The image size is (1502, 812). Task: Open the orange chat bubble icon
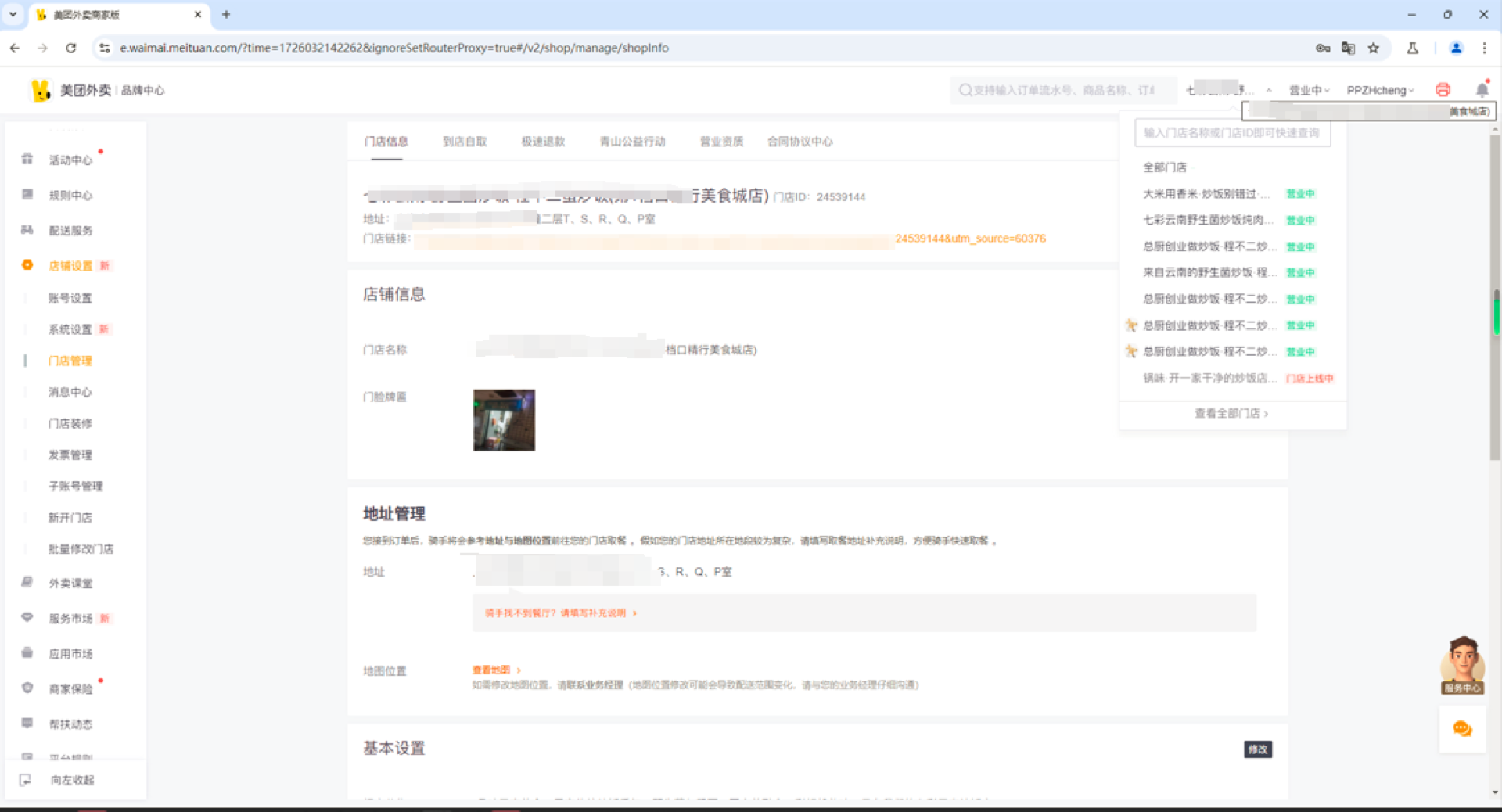tap(1462, 729)
